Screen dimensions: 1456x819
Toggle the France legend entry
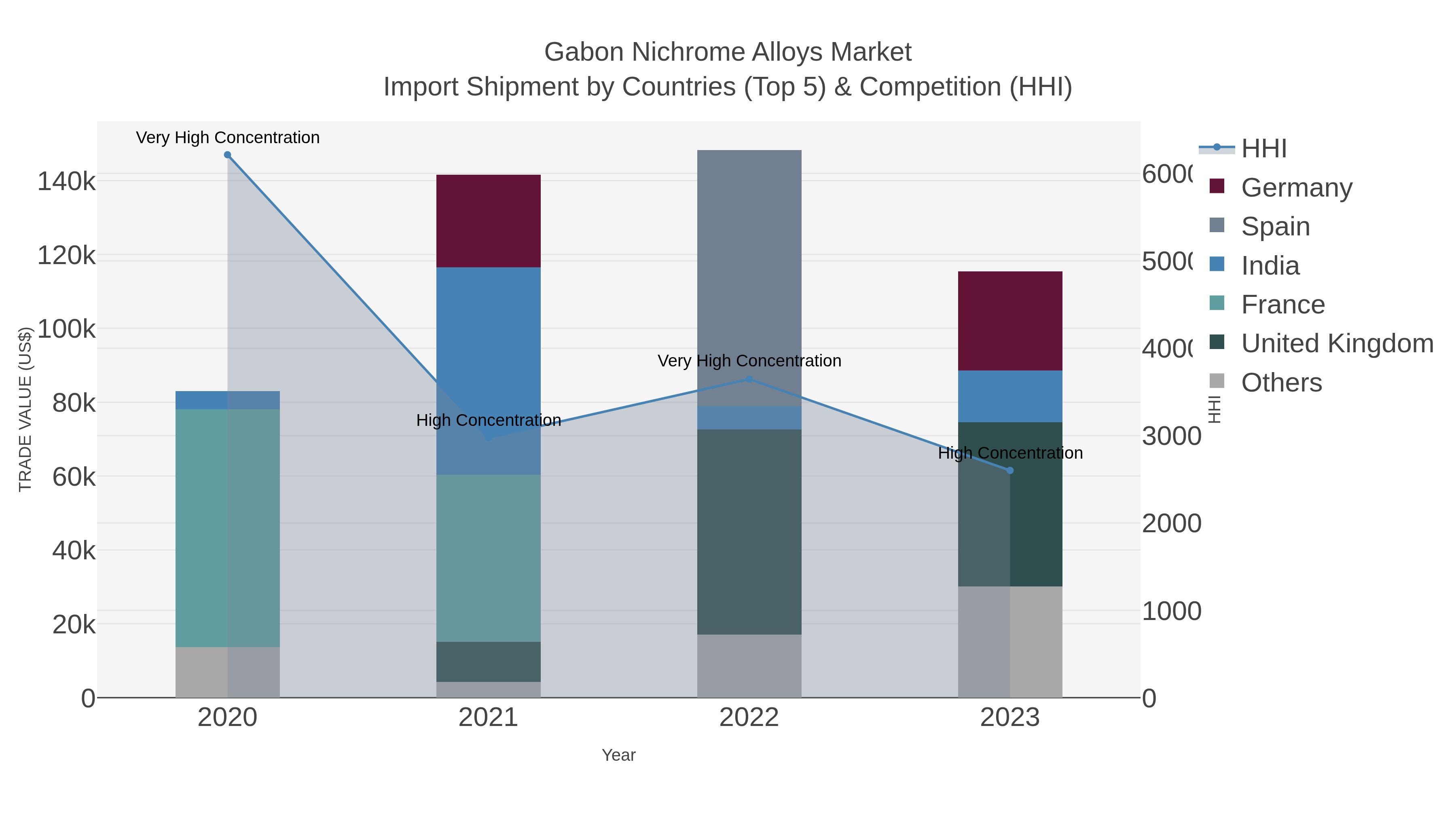point(1267,304)
